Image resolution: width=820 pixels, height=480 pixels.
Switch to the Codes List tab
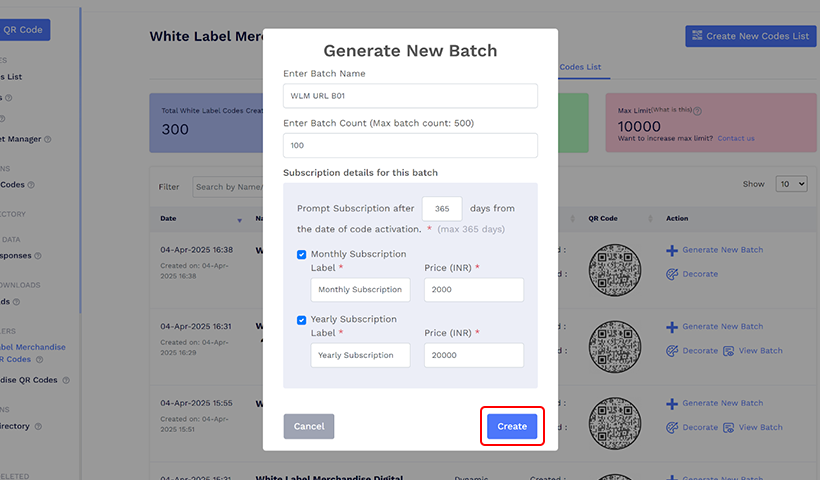click(x=580, y=67)
